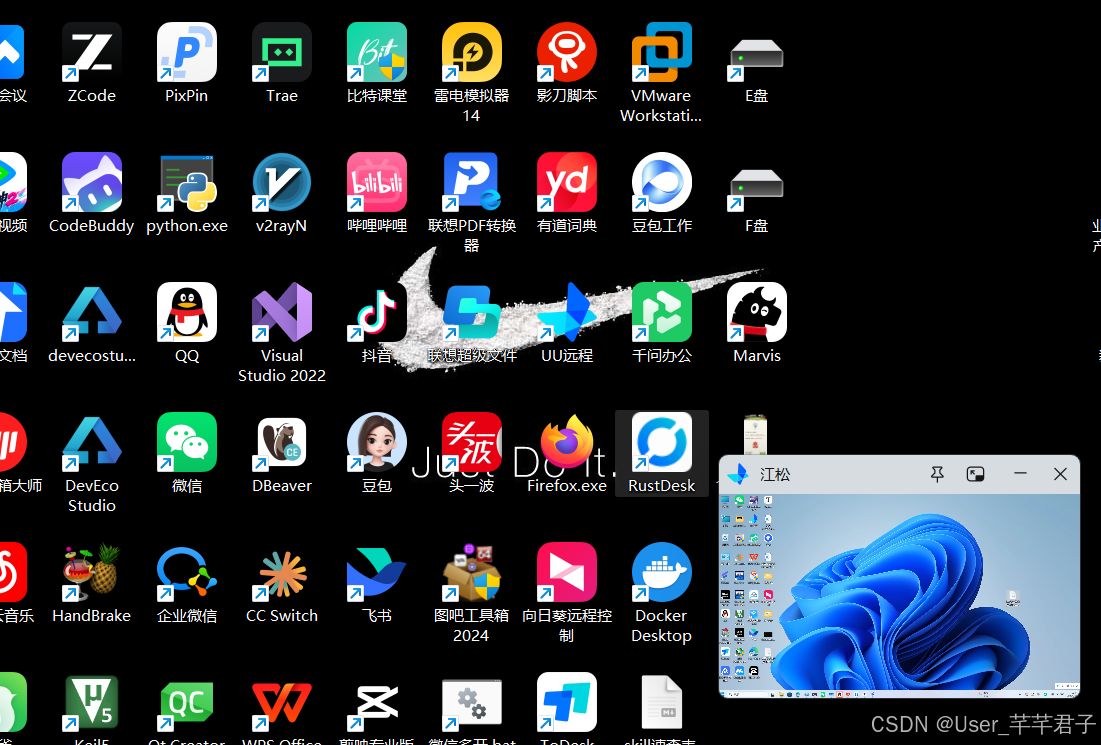Screen dimensions: 1101x745
Task: Click the 江松 remote desktop preview
Action: click(x=899, y=596)
